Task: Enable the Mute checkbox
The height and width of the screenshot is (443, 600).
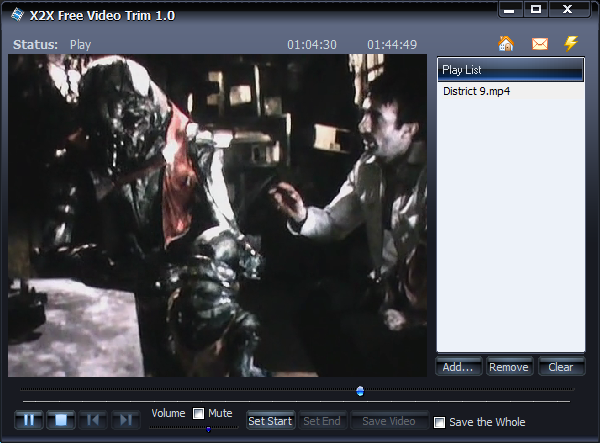Action: (199, 413)
